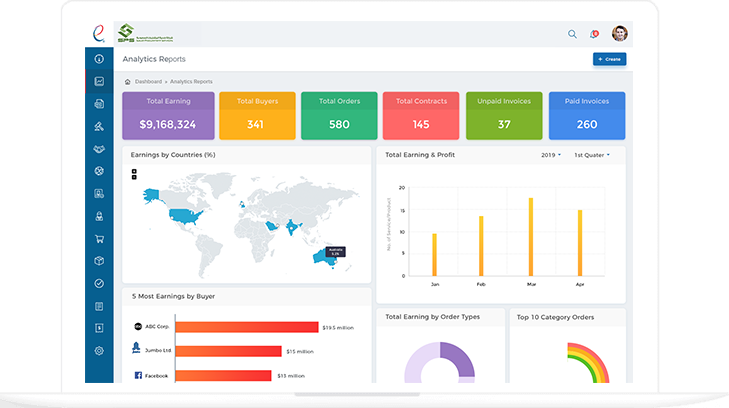Click the settings gear sidebar icon
The width and height of the screenshot is (729, 408).
[100, 351]
